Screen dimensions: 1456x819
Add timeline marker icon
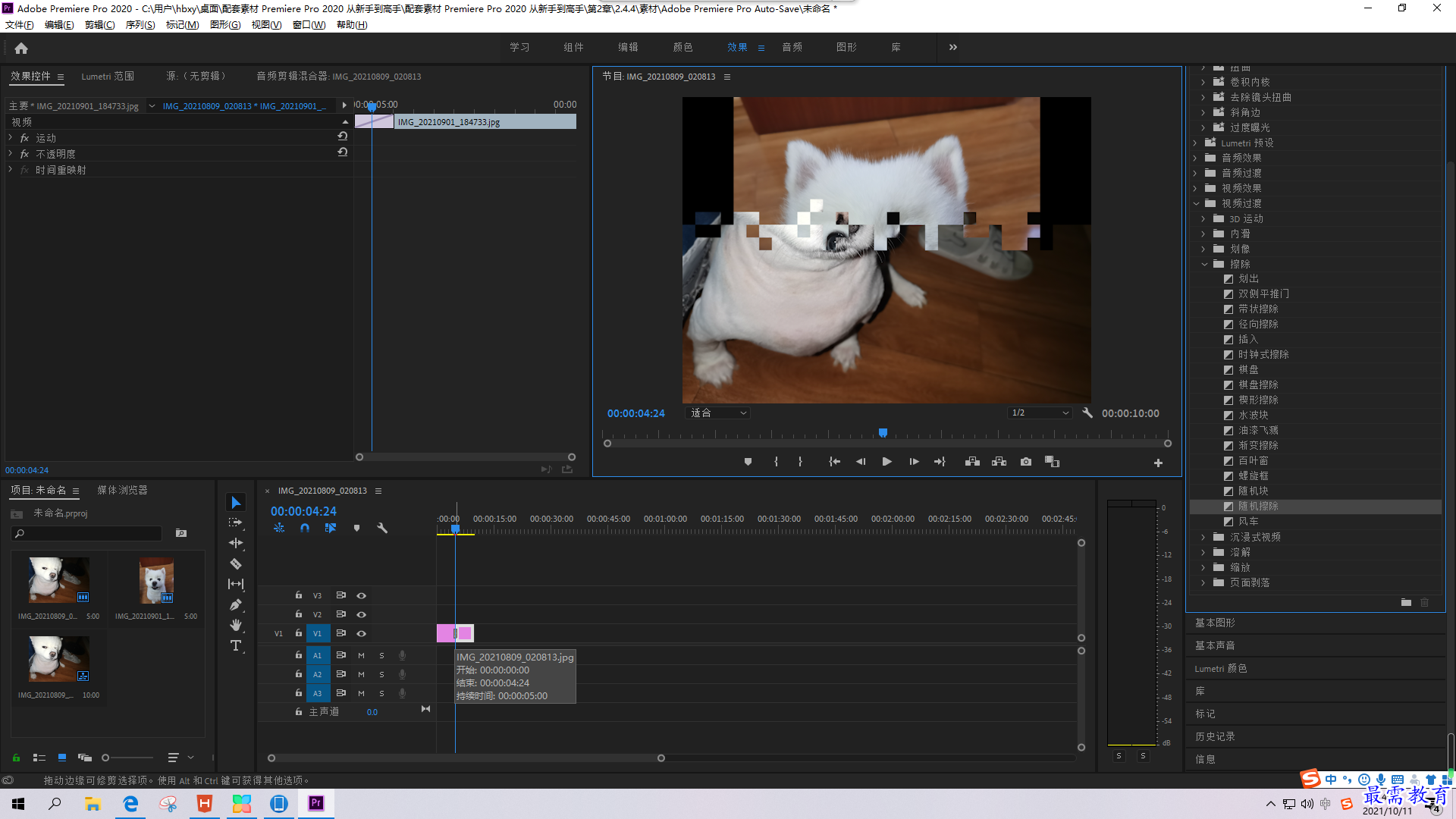pos(356,528)
